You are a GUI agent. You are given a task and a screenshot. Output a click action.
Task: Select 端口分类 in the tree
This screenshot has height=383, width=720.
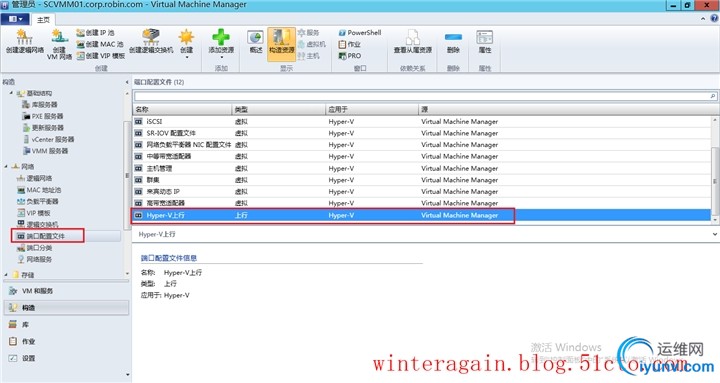pyautogui.click(x=34, y=248)
